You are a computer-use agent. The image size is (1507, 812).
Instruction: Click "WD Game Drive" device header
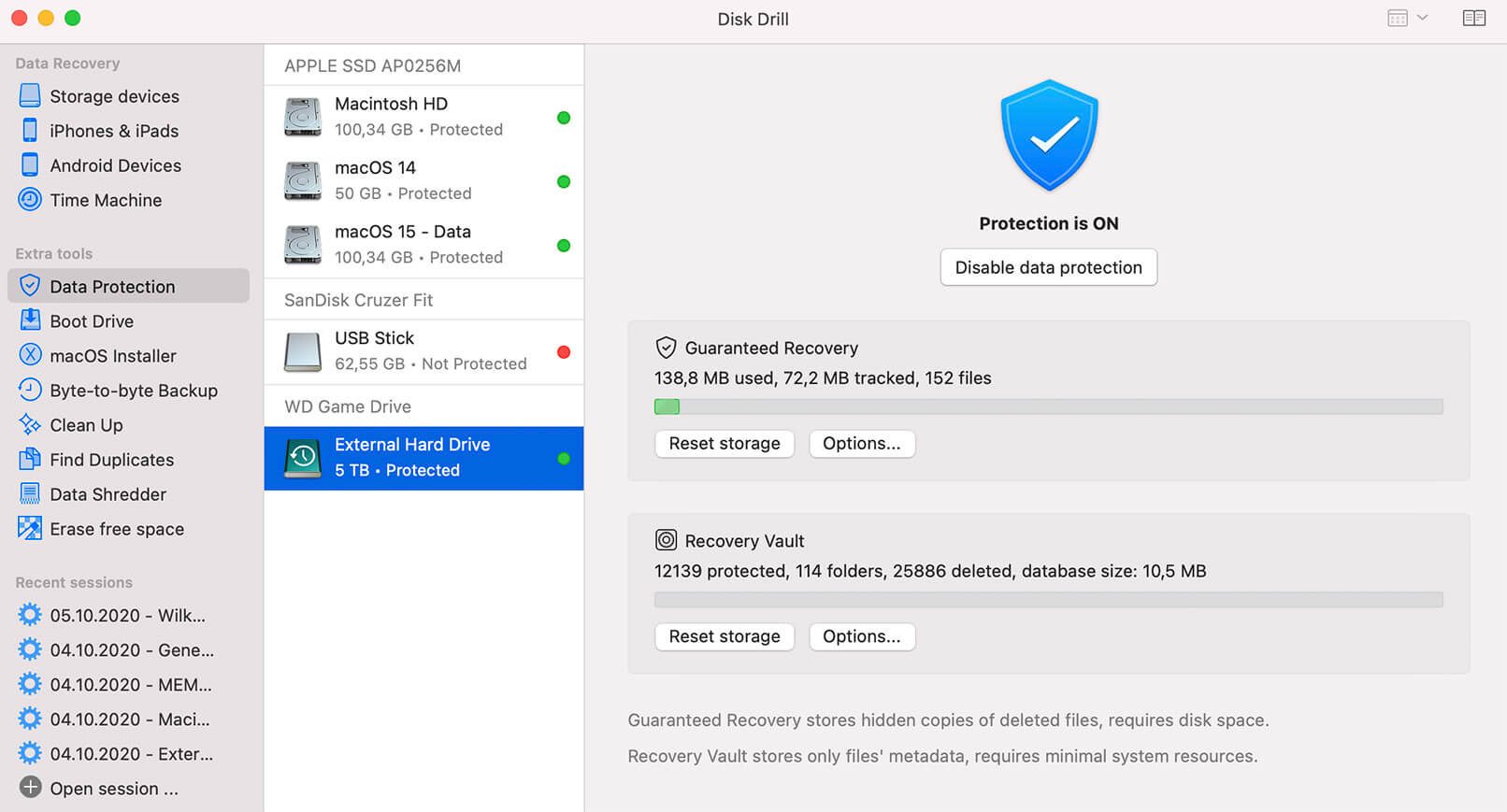pos(348,406)
